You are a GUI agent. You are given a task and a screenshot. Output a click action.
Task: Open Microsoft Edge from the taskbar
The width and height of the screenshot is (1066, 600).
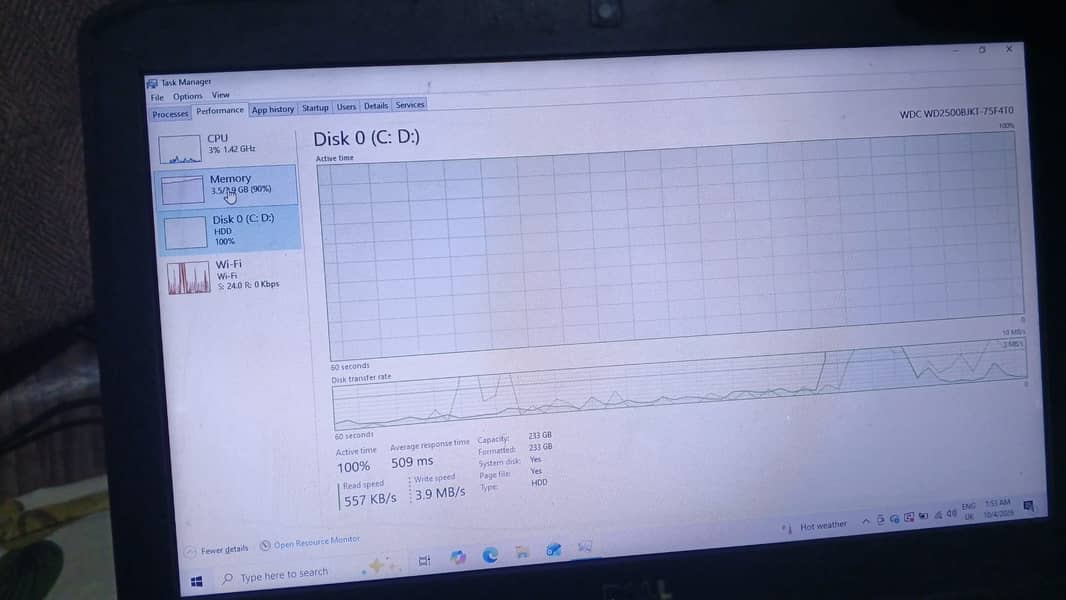tap(490, 555)
